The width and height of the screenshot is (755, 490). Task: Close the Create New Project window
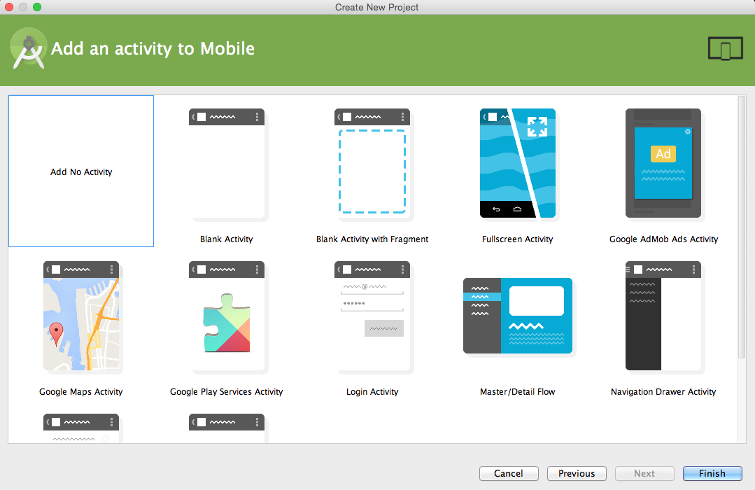pos(9,7)
